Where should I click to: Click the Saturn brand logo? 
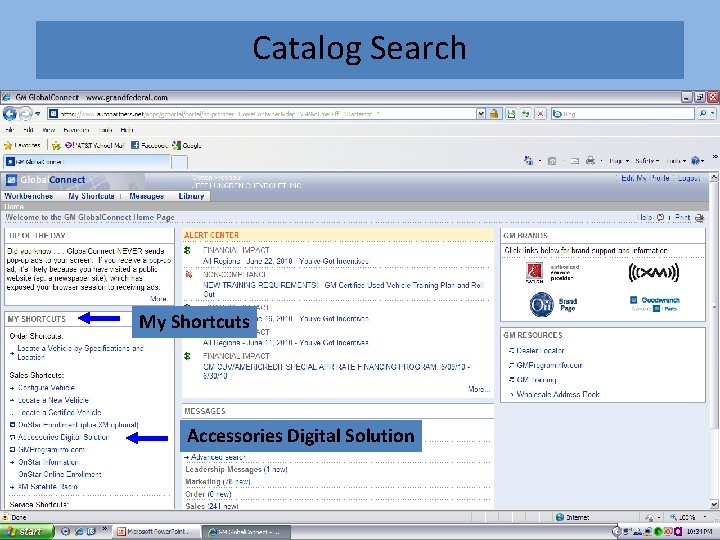[535, 273]
